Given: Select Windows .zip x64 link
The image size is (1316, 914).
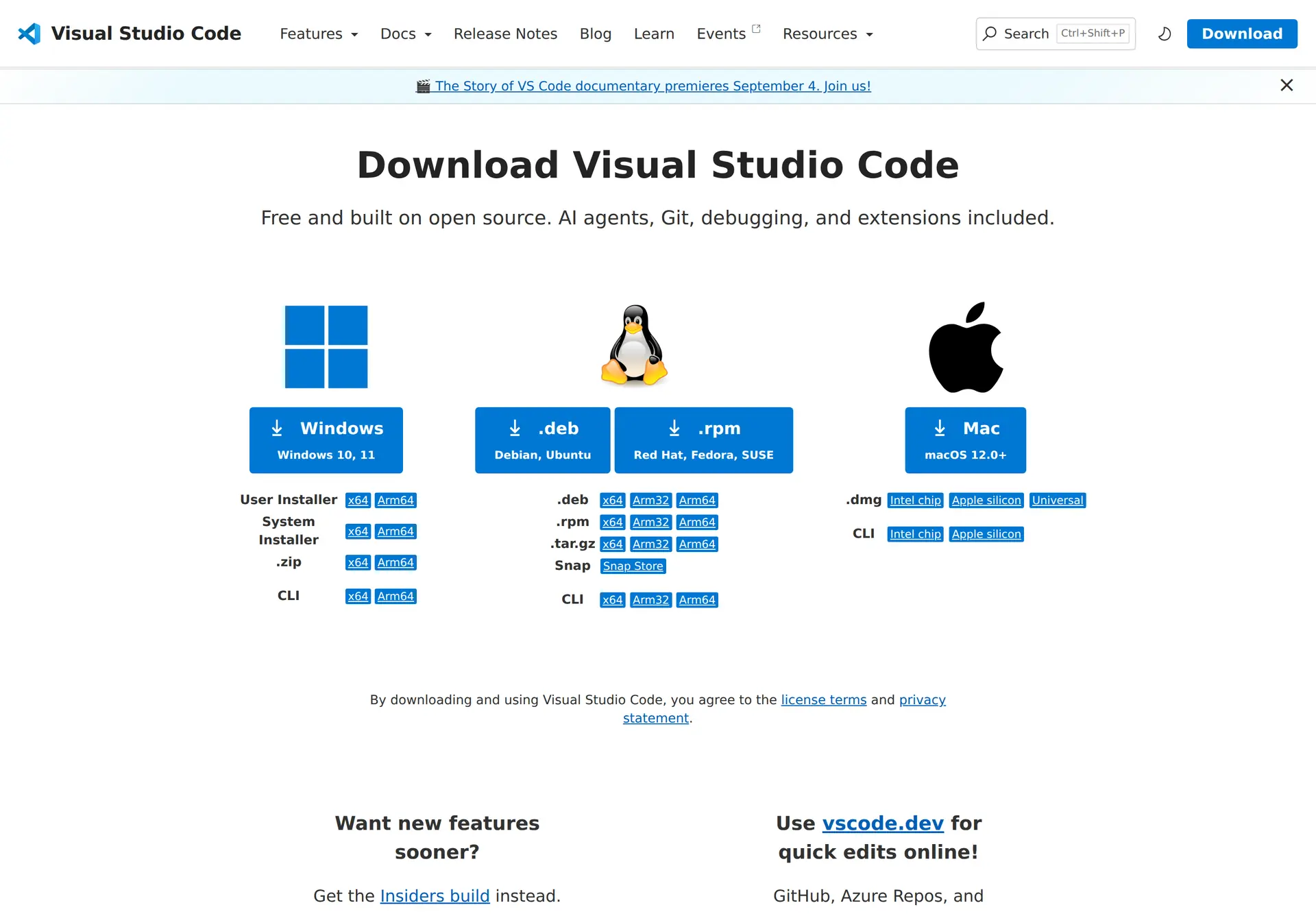Looking at the screenshot, I should (358, 562).
